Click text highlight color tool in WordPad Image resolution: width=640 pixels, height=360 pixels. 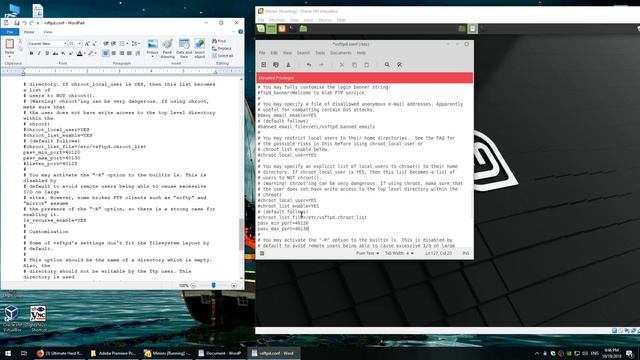click(x=91, y=53)
